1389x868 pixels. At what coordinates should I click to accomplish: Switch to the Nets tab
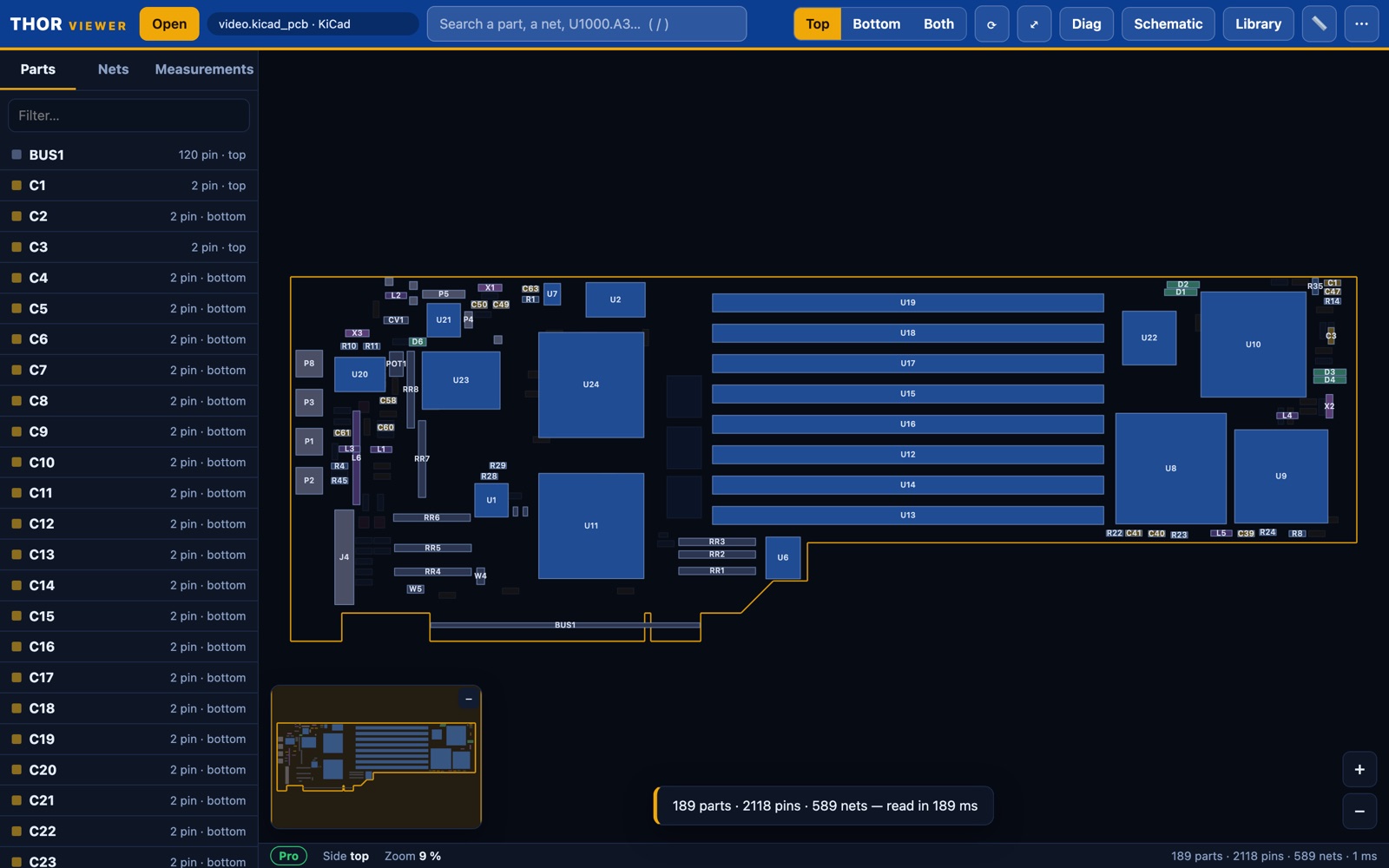tap(113, 69)
